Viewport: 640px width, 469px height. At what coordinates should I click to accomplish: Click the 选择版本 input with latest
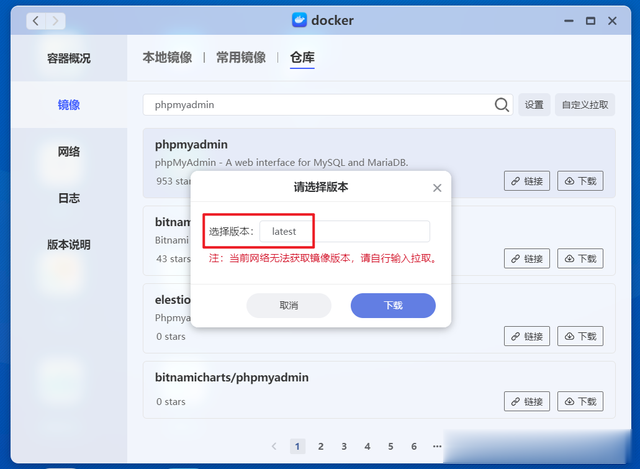click(344, 231)
